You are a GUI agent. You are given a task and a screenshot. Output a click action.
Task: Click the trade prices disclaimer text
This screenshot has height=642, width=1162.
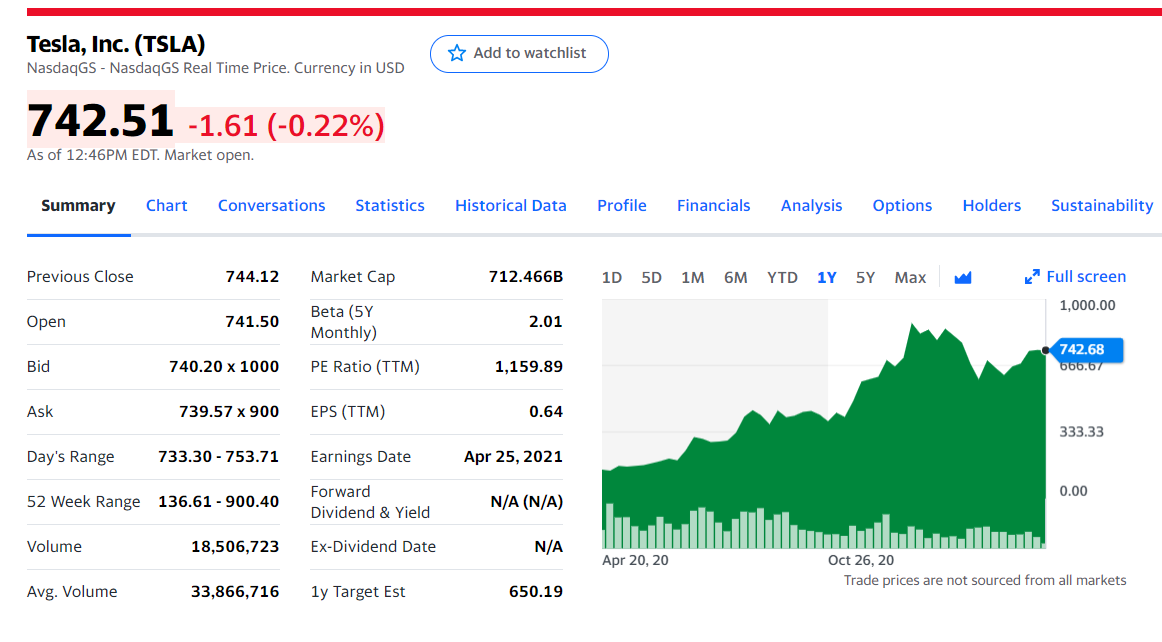pyautogui.click(x=985, y=580)
